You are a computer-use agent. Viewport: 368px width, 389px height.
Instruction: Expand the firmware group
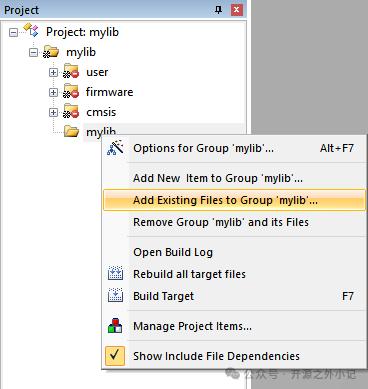click(53, 92)
